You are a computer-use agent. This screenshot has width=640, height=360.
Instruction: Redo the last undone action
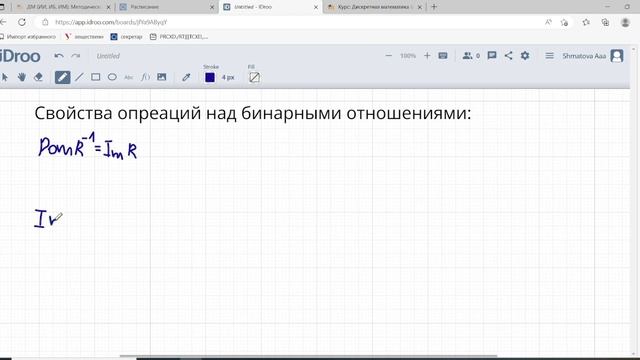pyautogui.click(x=76, y=56)
